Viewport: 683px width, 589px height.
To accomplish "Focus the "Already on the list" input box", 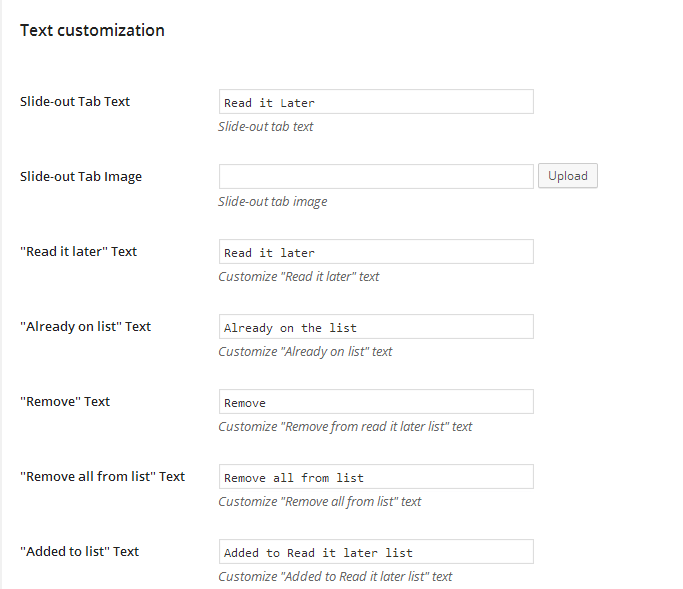I will coord(376,327).
